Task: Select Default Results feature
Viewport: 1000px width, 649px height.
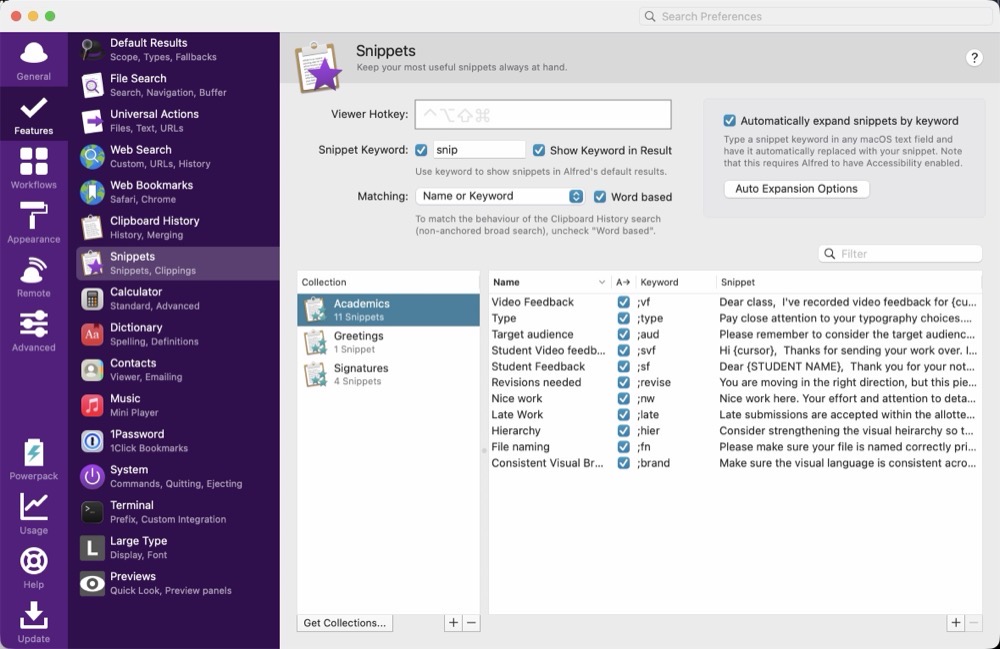Action: (x=177, y=50)
